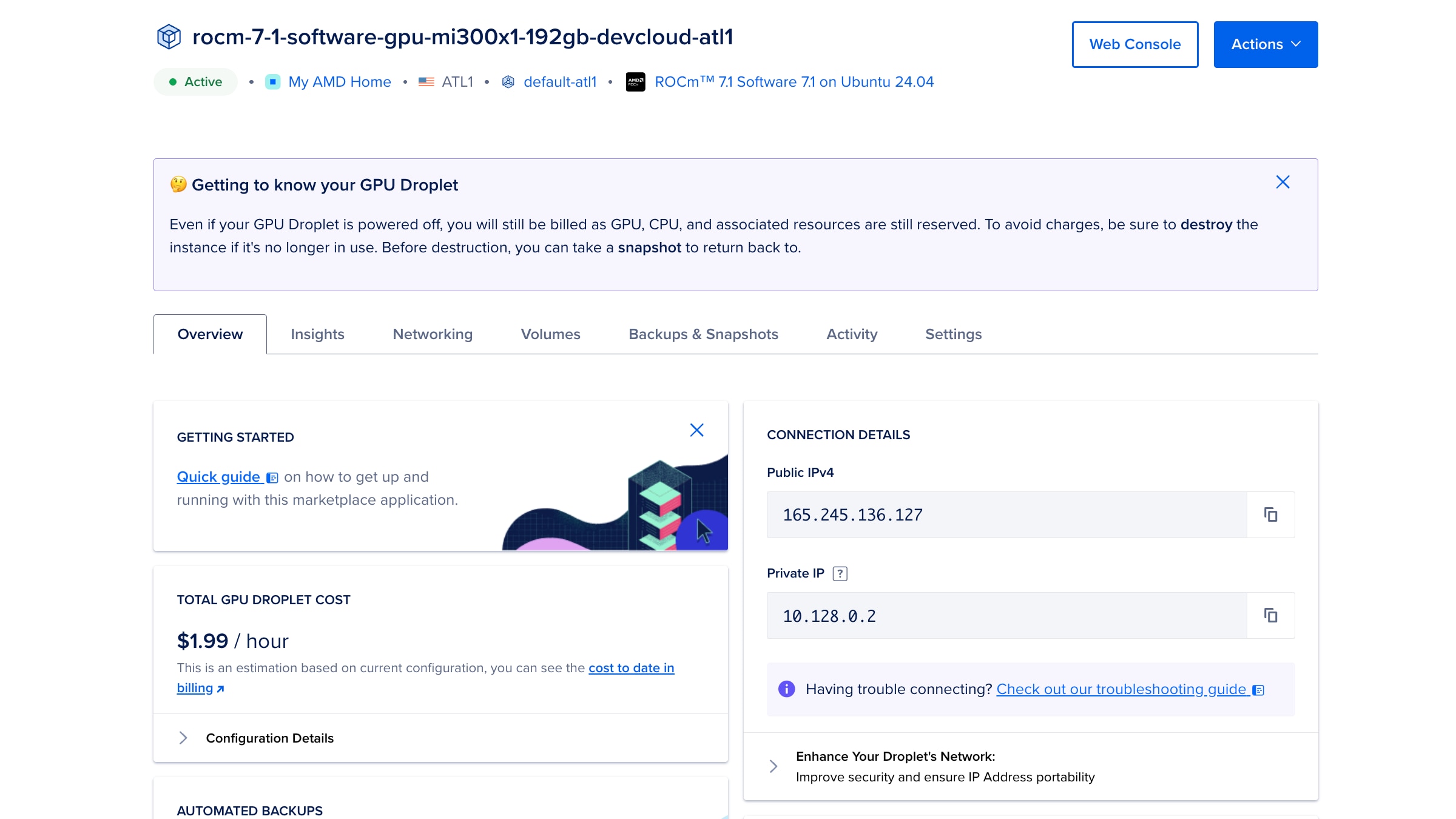This screenshot has height=819, width=1456.
Task: Go to the Networking tab
Action: pos(433,334)
